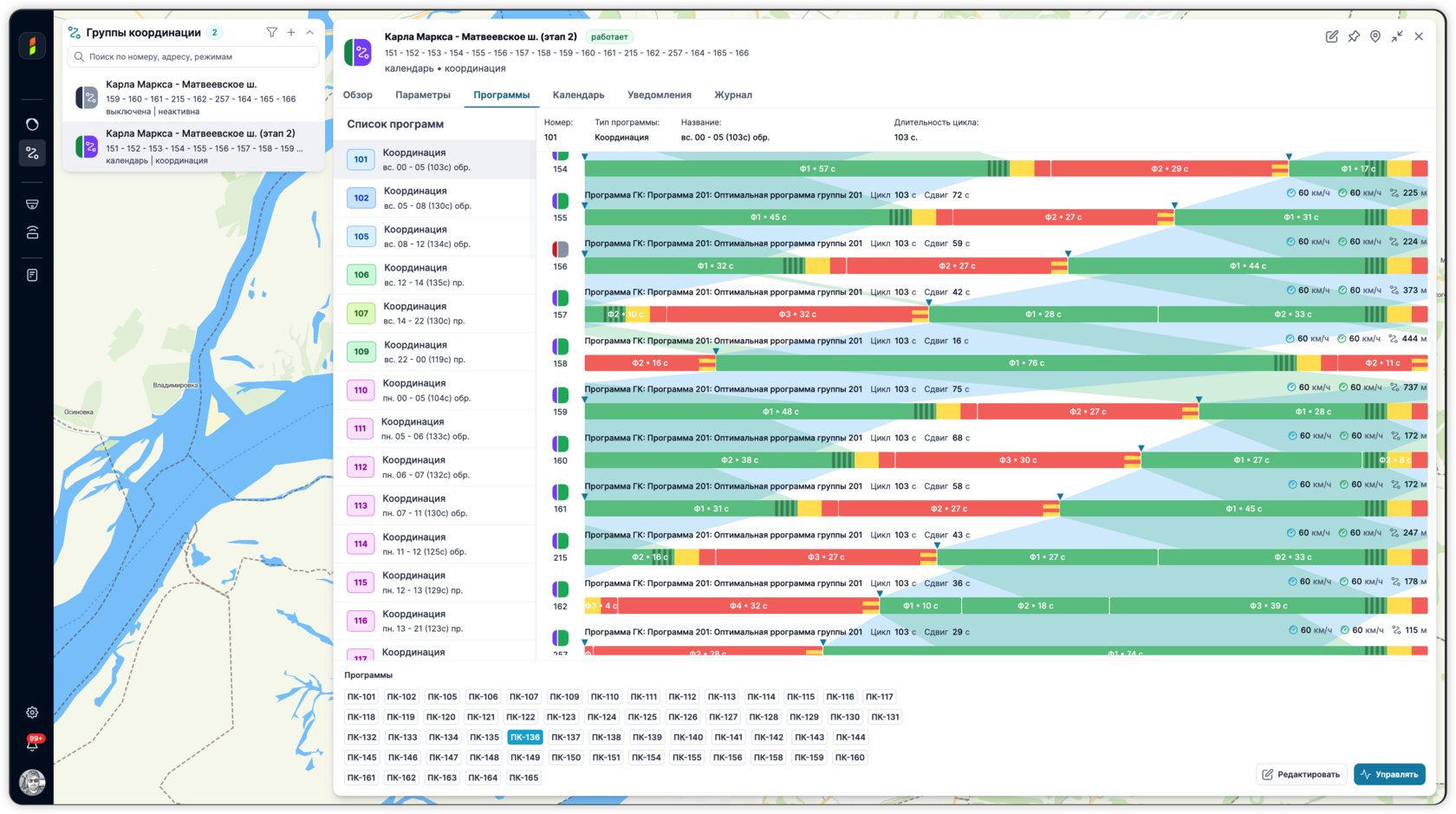Click the Управлять button
Viewport: 1456px width, 814px height.
(x=1389, y=774)
